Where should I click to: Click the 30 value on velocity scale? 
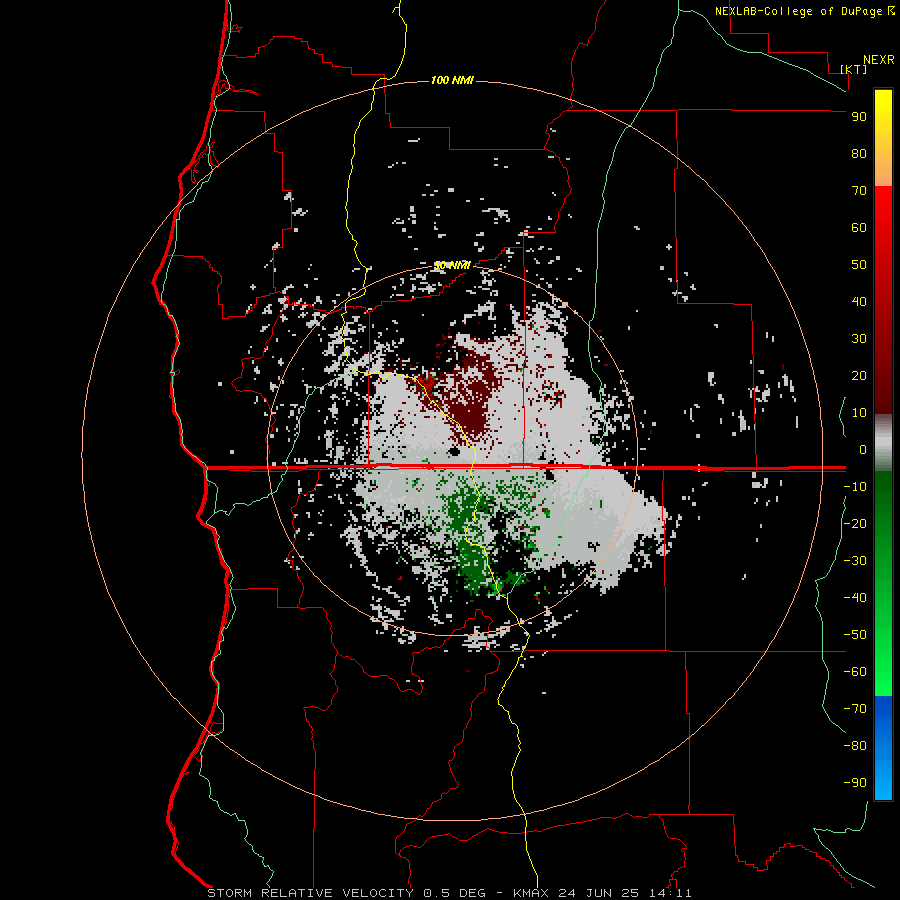tap(859, 339)
